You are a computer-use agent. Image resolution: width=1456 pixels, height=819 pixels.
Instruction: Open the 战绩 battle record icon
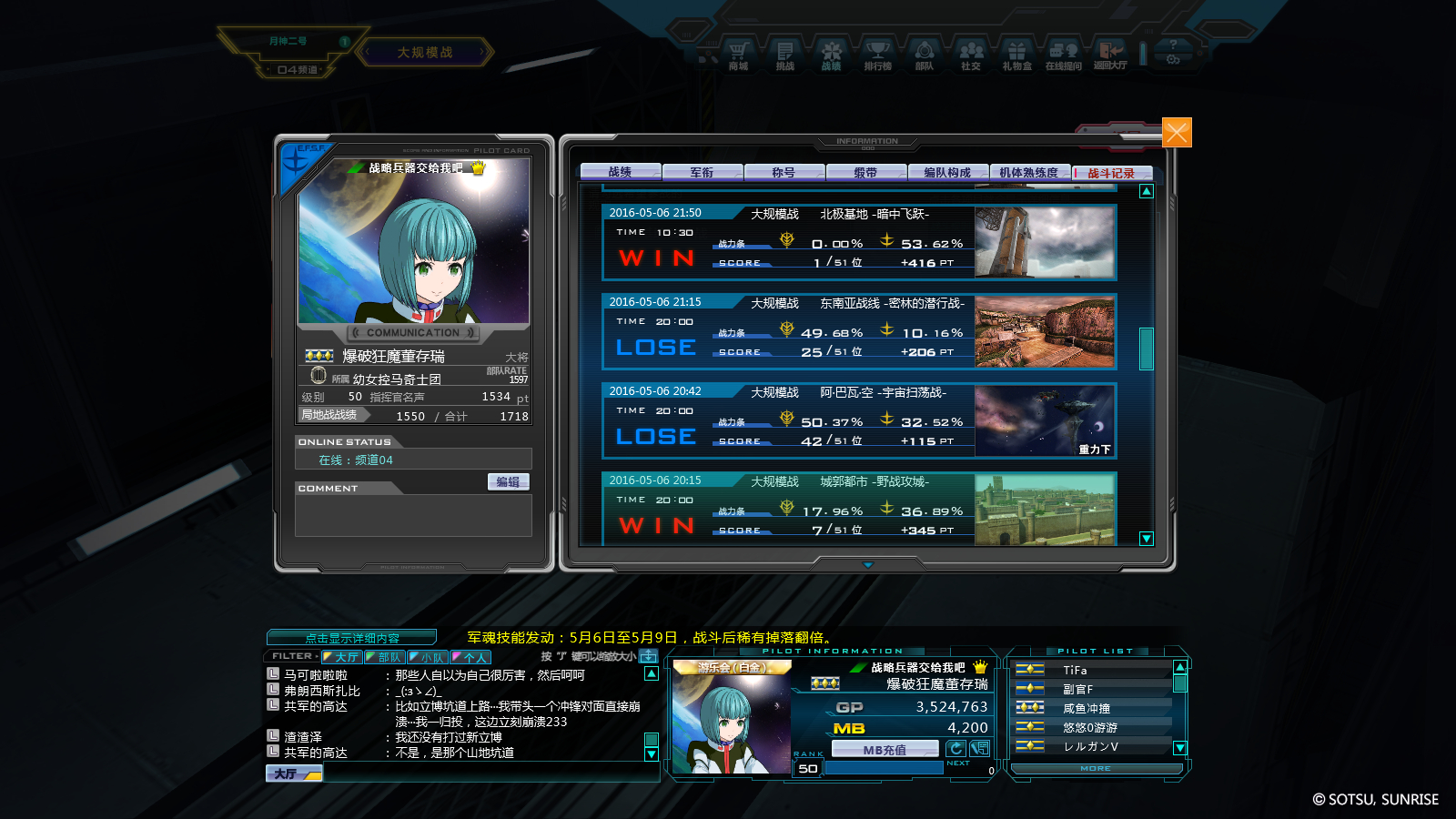(831, 55)
